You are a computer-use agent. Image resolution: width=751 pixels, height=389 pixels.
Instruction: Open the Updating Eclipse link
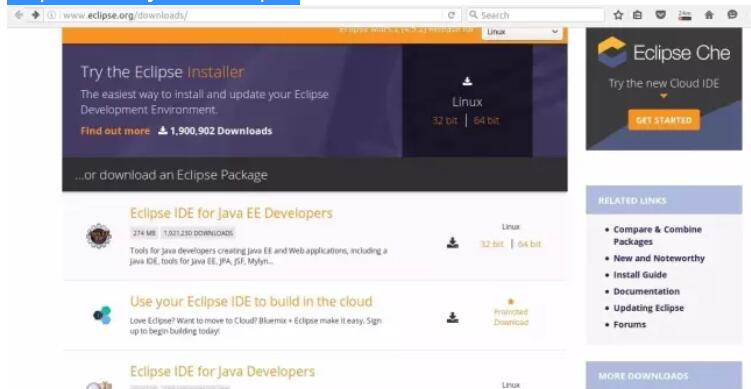pos(649,308)
